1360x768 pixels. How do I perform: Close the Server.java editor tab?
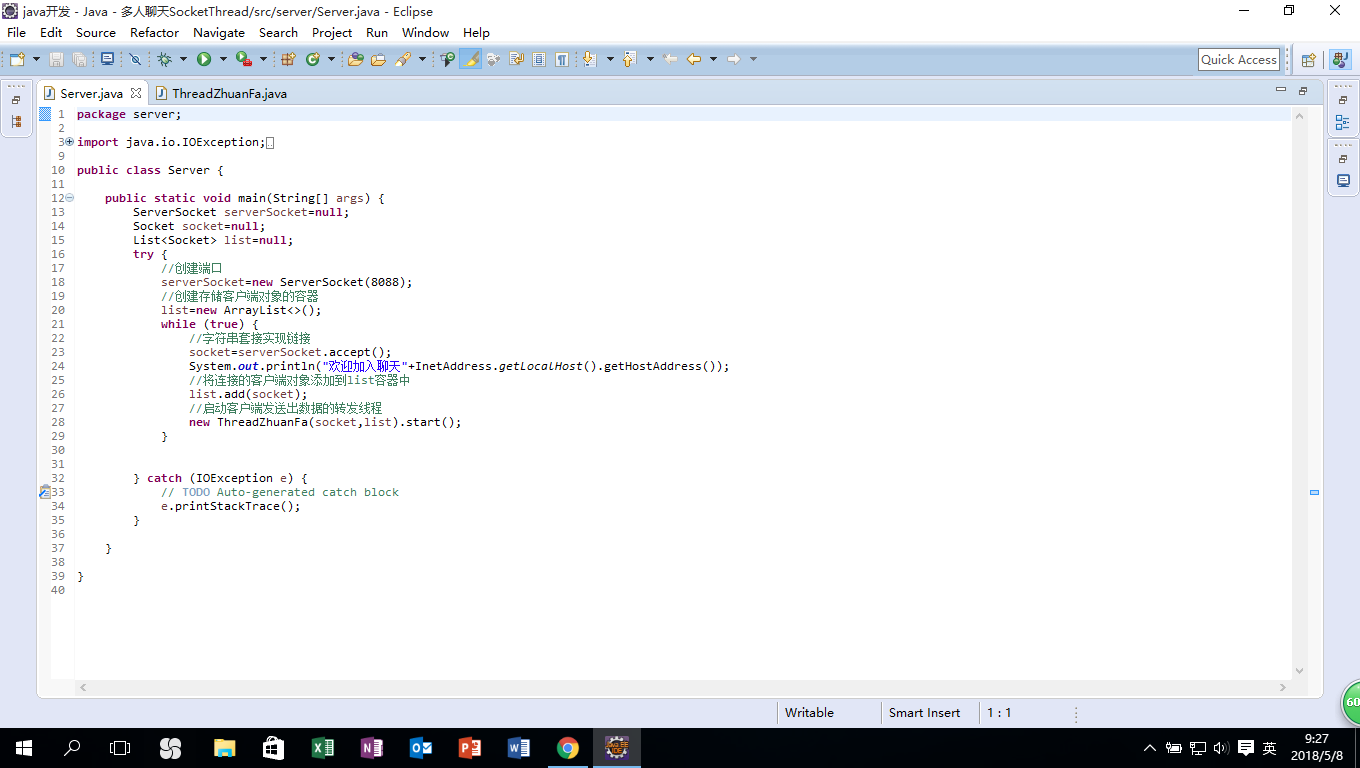tap(136, 93)
